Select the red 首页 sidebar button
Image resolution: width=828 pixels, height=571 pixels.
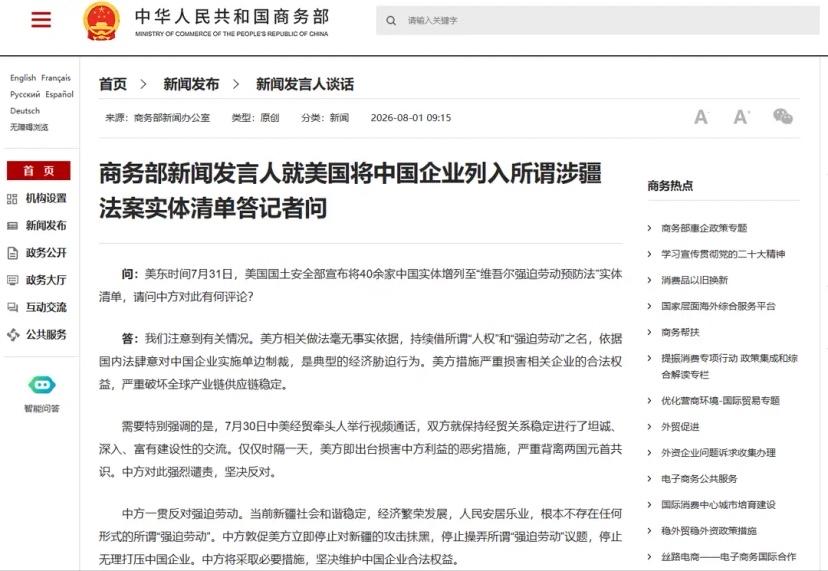click(39, 171)
